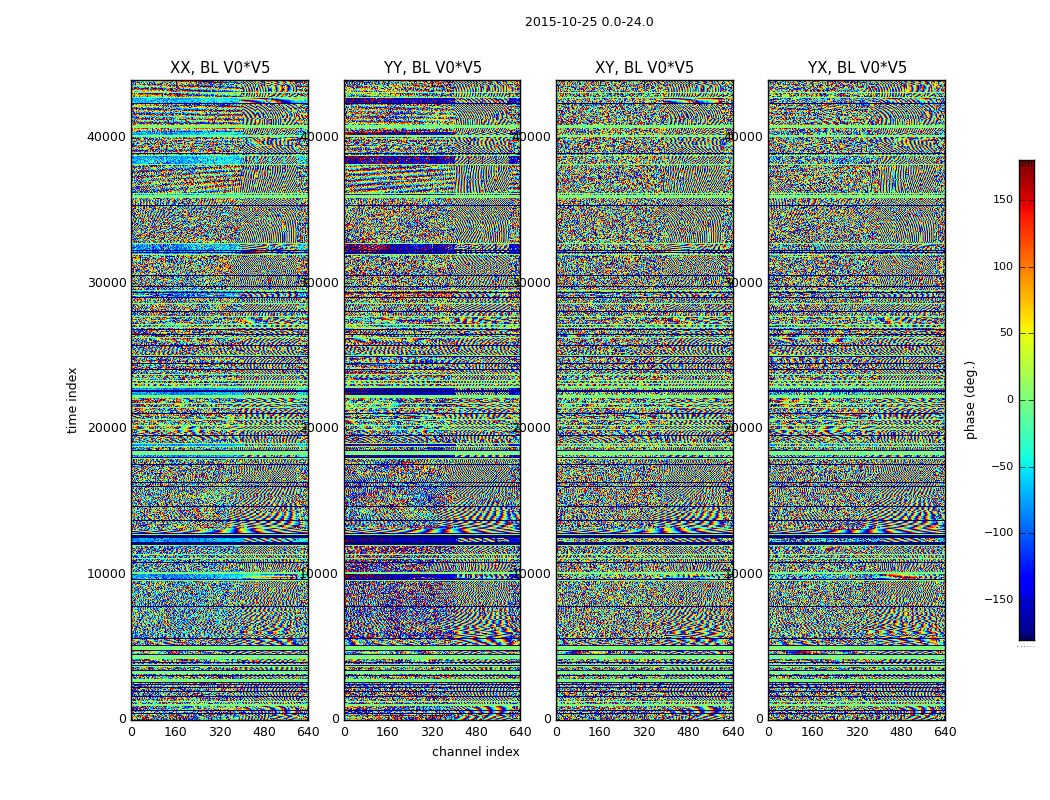Viewport: 1050px width, 800px height.
Task: Click x-axis tick 160 under YX plot
Action: 812,732
